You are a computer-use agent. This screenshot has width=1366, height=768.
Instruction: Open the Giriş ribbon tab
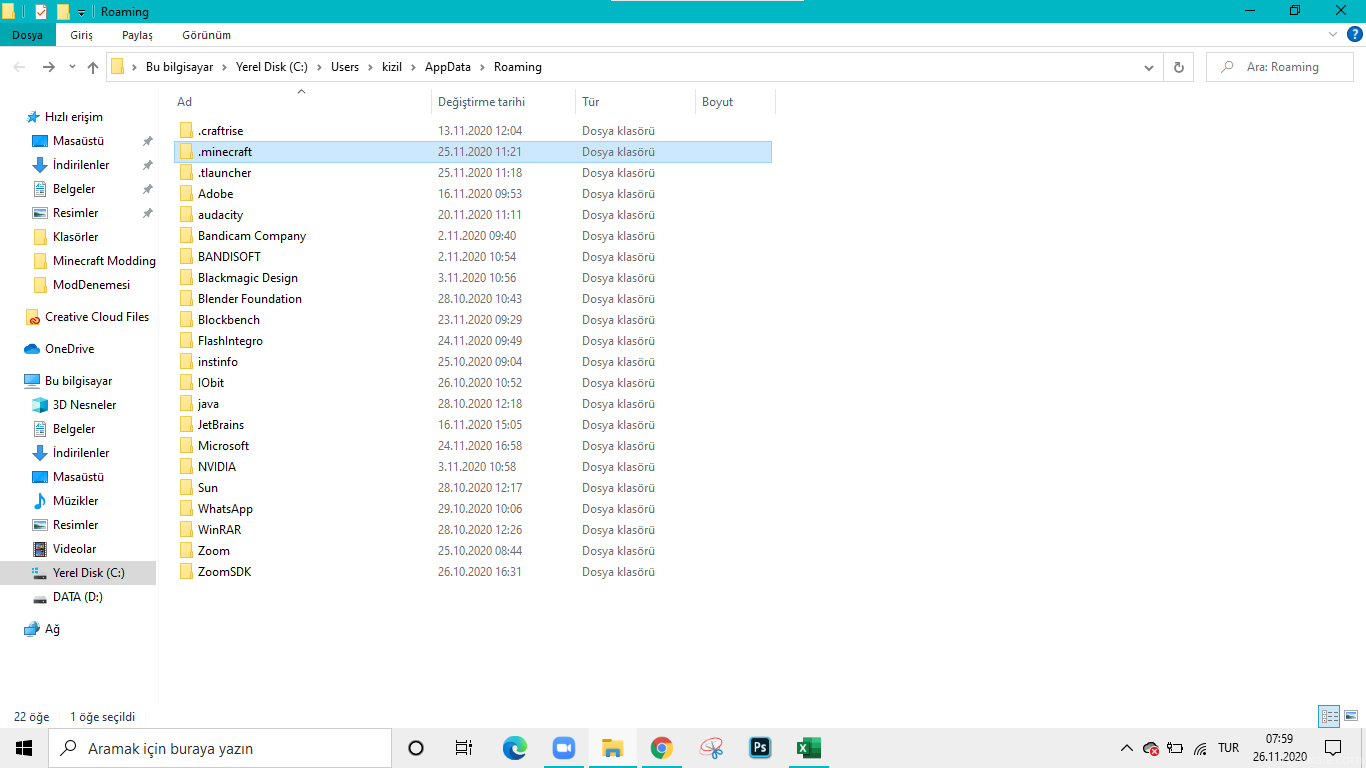82,35
